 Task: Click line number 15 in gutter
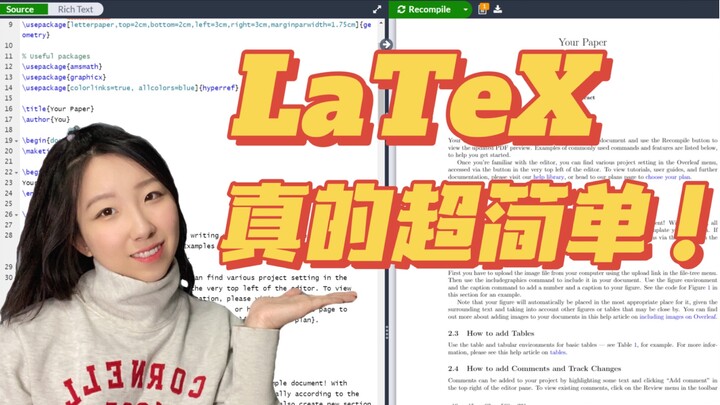tap(8, 98)
